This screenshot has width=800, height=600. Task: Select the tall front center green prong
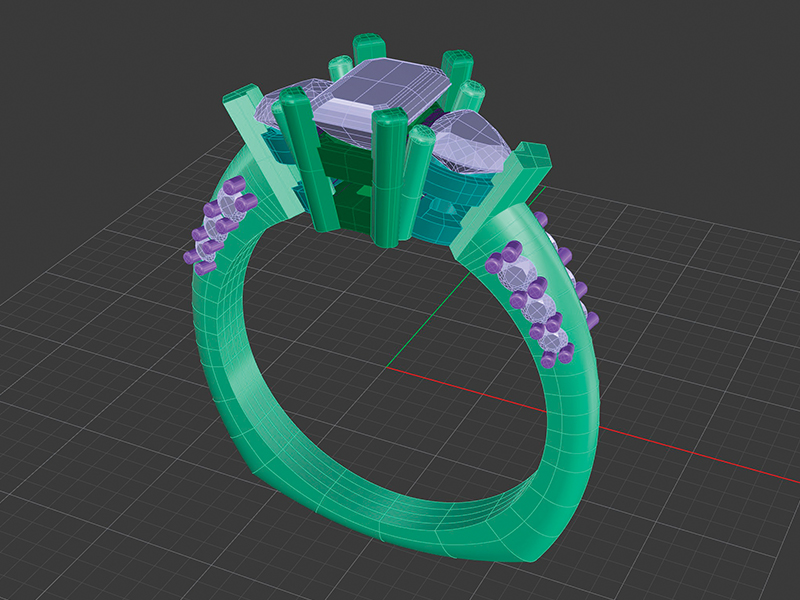click(x=385, y=180)
